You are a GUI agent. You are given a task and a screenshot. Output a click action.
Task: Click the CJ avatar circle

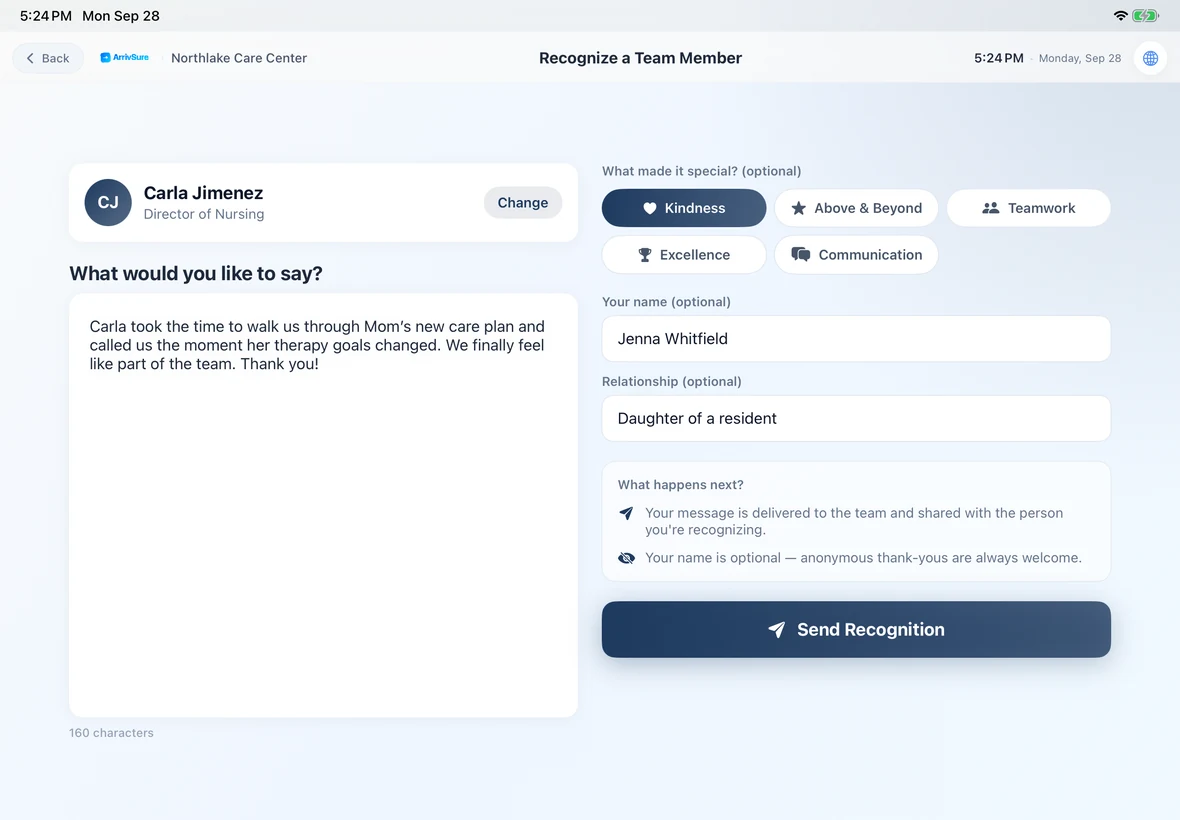click(108, 202)
